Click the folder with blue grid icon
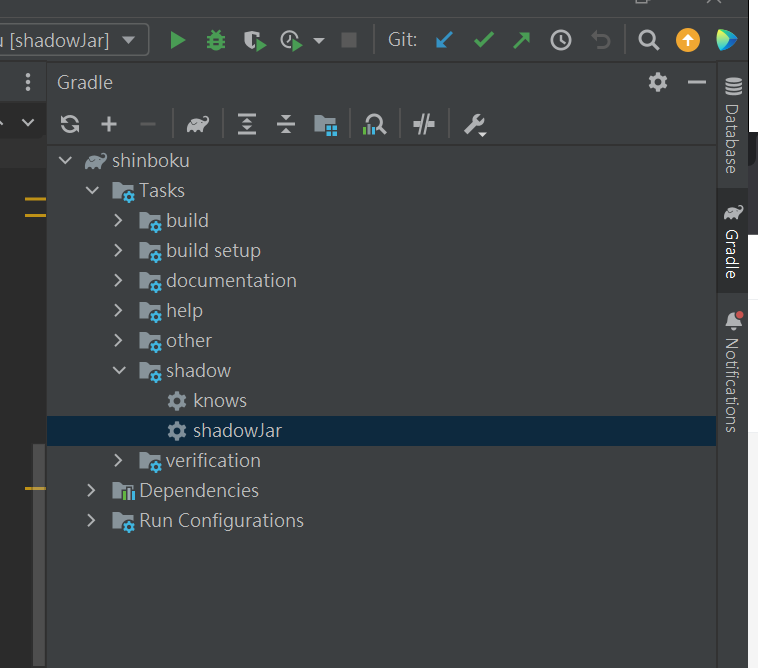Screen dimensions: 758x668 325,125
